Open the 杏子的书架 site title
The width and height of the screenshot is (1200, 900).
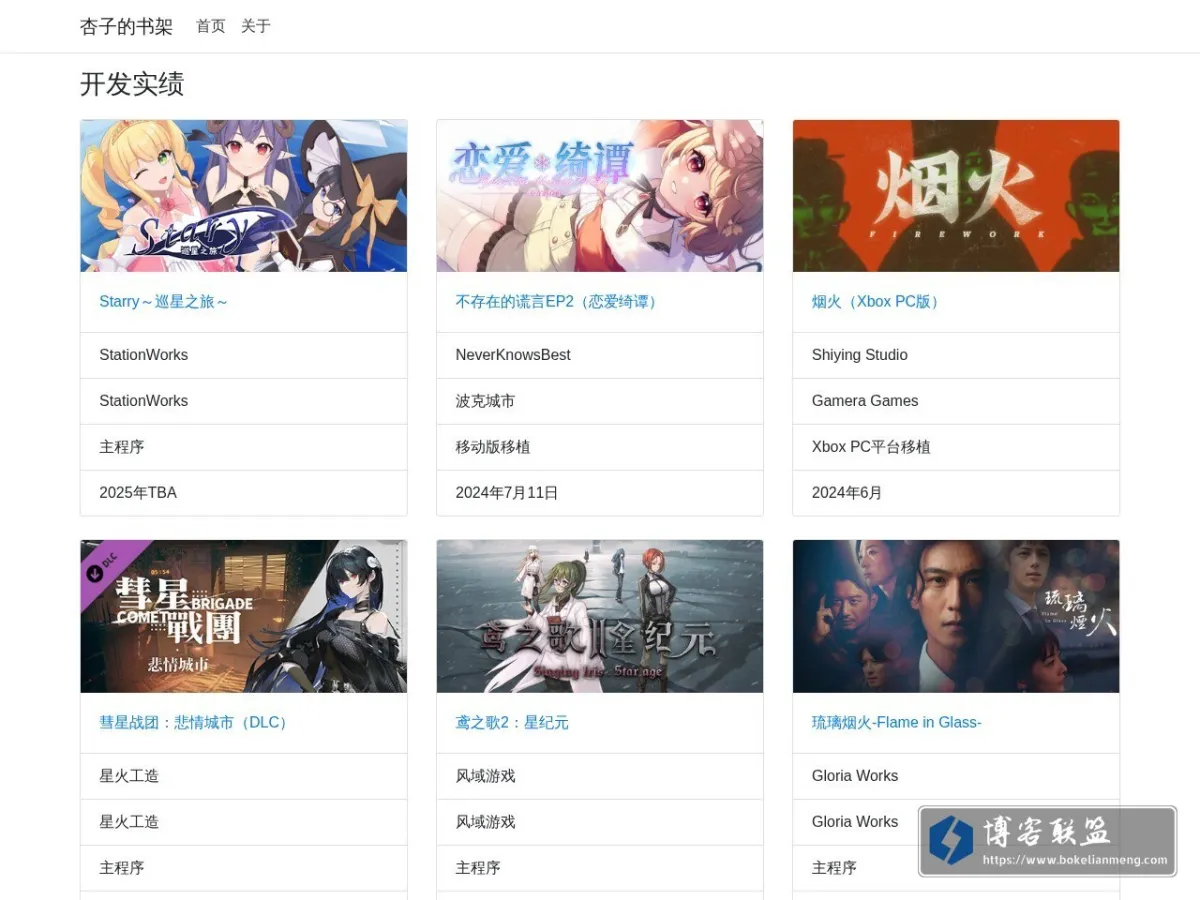pyautogui.click(x=126, y=26)
